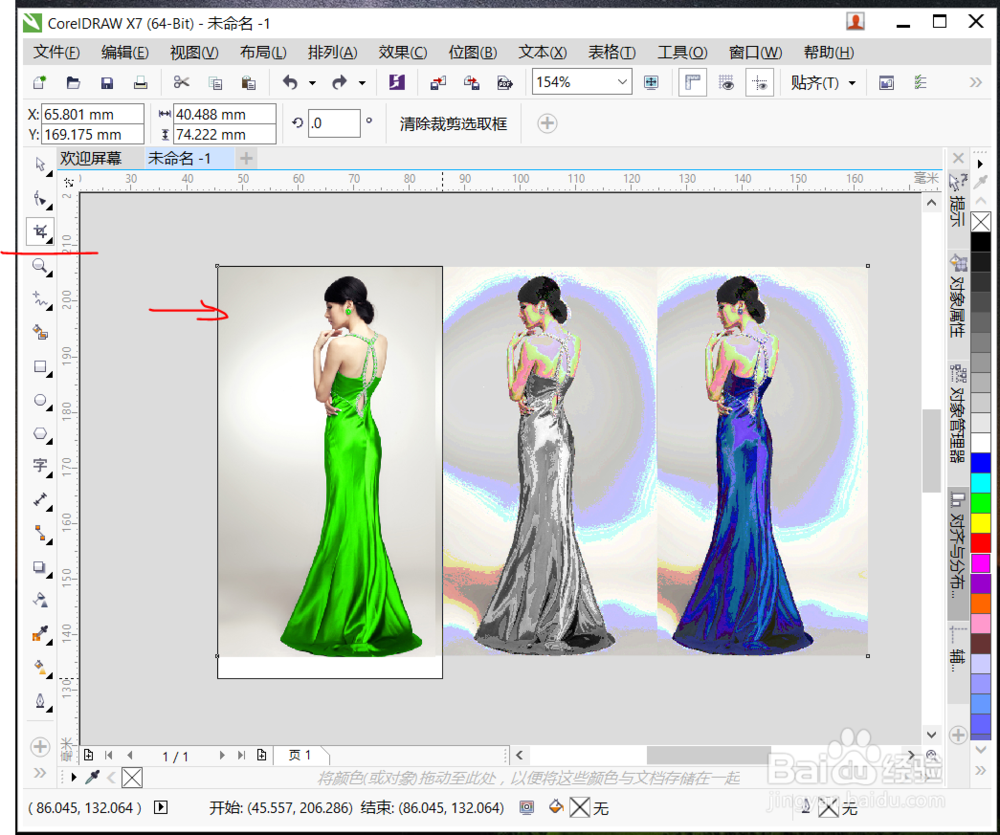
Task: Select the Rectangle tool
Action: click(40, 367)
